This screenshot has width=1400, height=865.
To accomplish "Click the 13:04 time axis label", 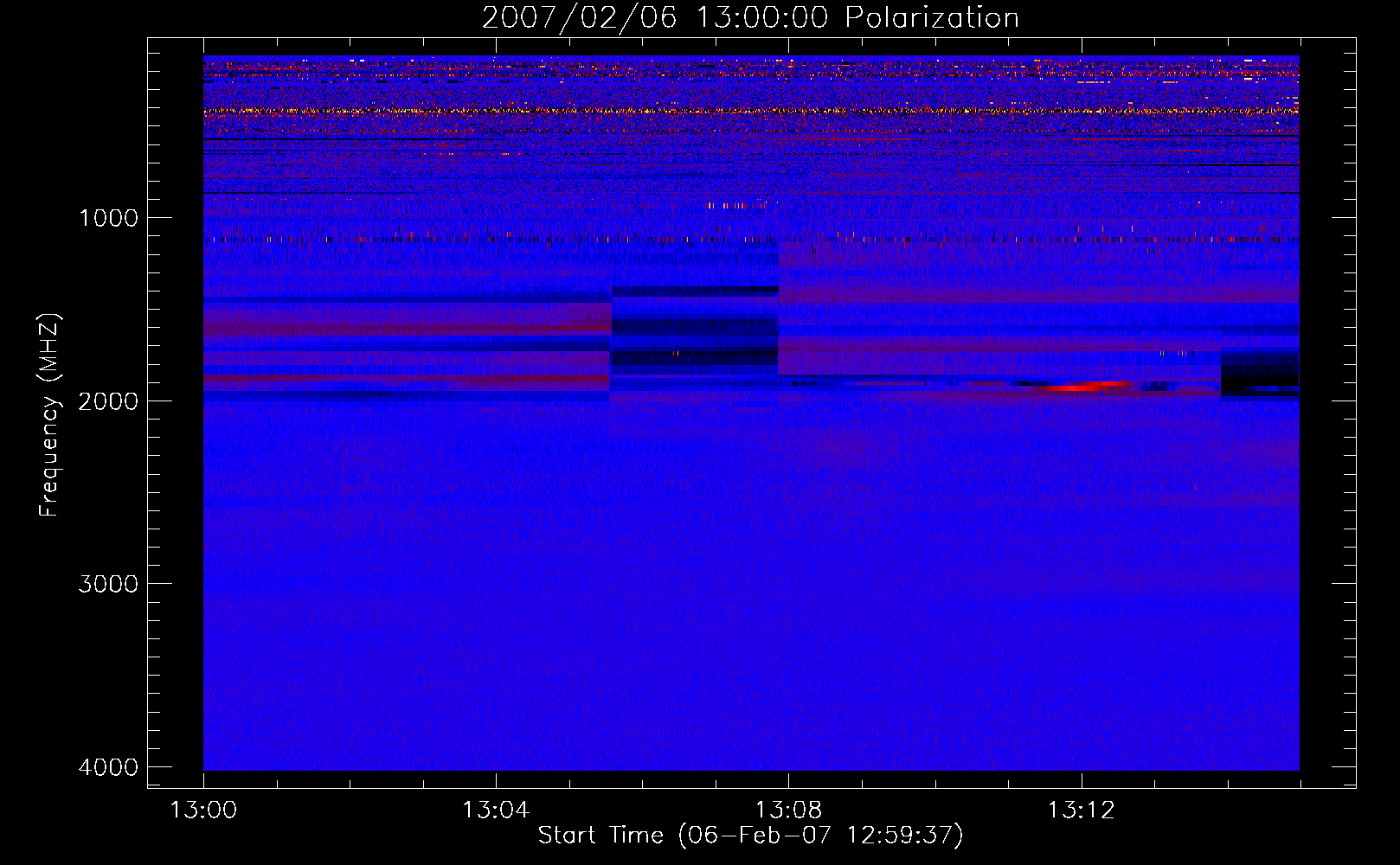I will [x=496, y=811].
